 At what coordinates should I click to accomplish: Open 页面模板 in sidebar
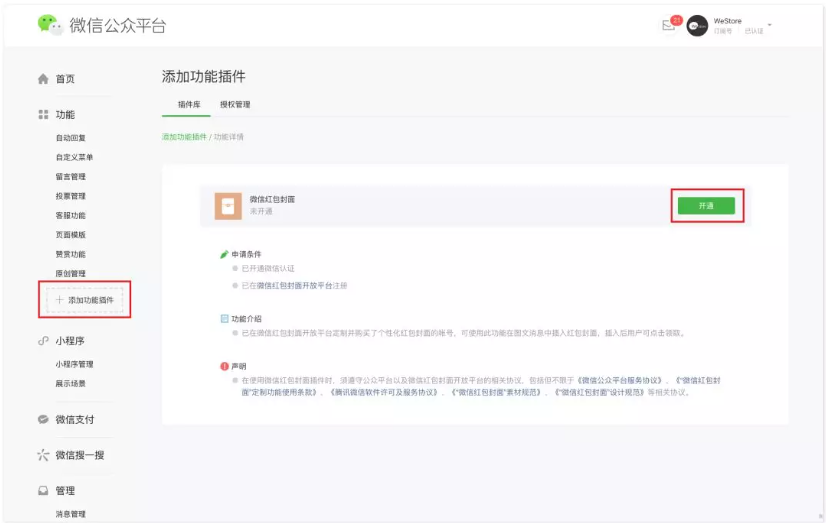tap(71, 235)
